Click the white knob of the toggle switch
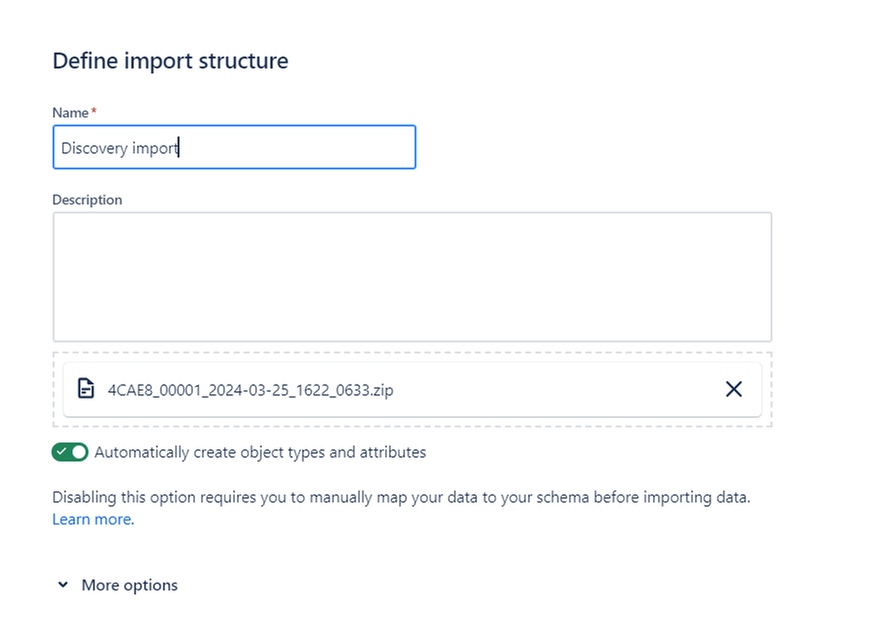The height and width of the screenshot is (619, 870). point(79,452)
